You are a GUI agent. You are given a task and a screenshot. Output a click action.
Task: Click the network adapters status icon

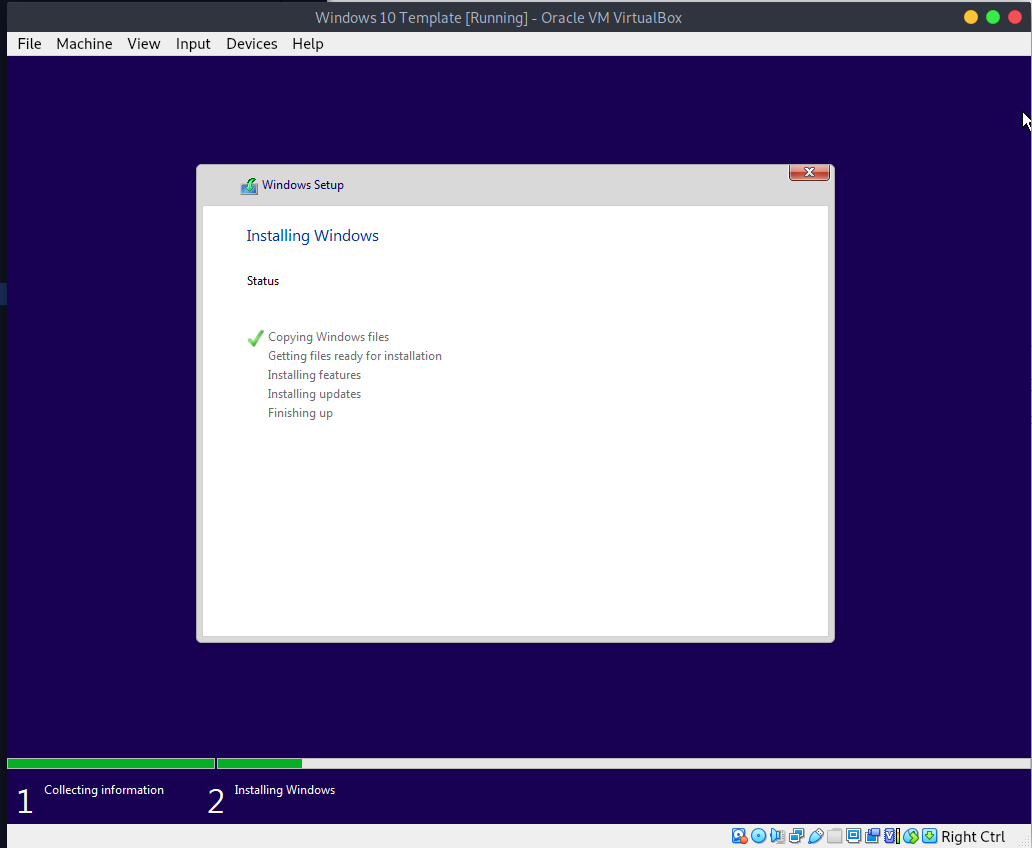point(796,836)
